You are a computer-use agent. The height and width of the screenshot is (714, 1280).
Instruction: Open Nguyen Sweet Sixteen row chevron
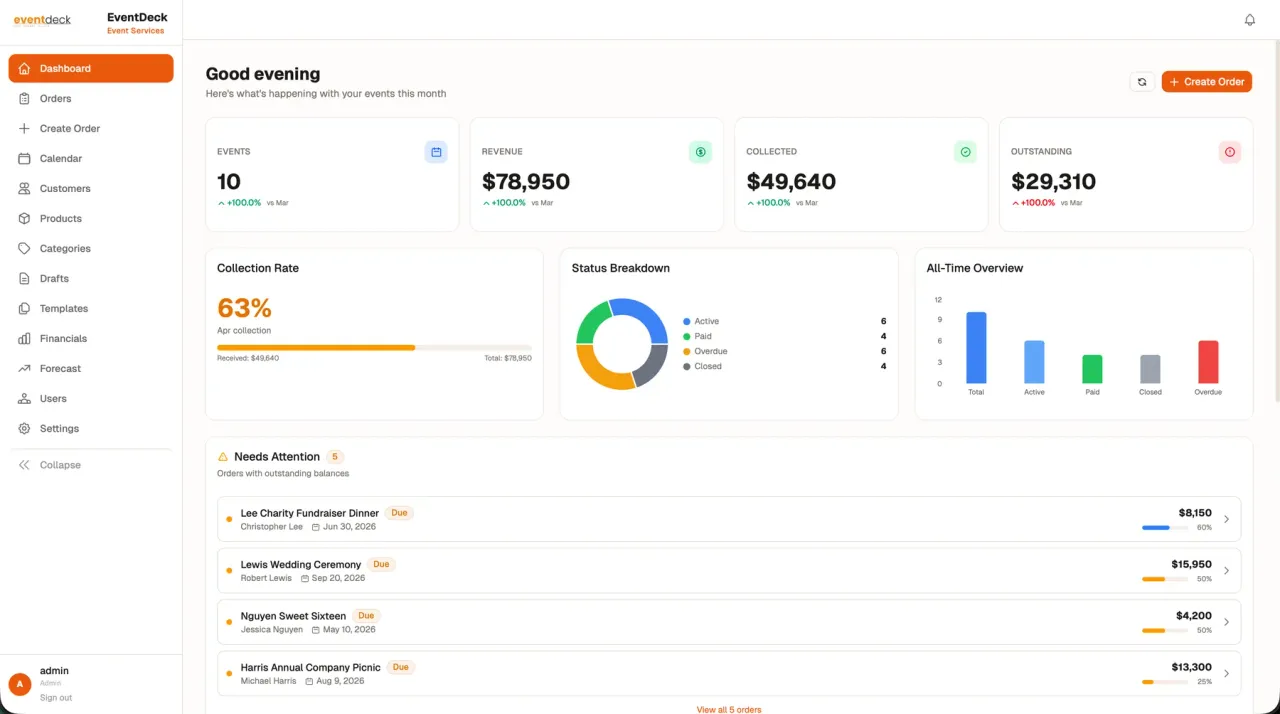pyautogui.click(x=1226, y=622)
